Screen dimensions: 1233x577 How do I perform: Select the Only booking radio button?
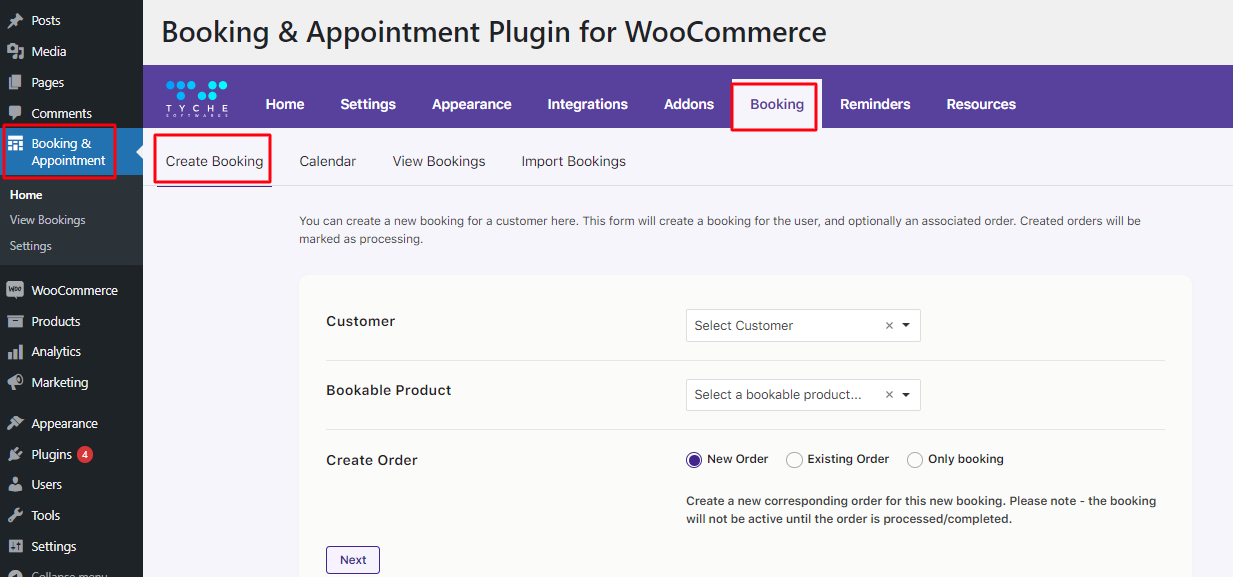coord(915,460)
